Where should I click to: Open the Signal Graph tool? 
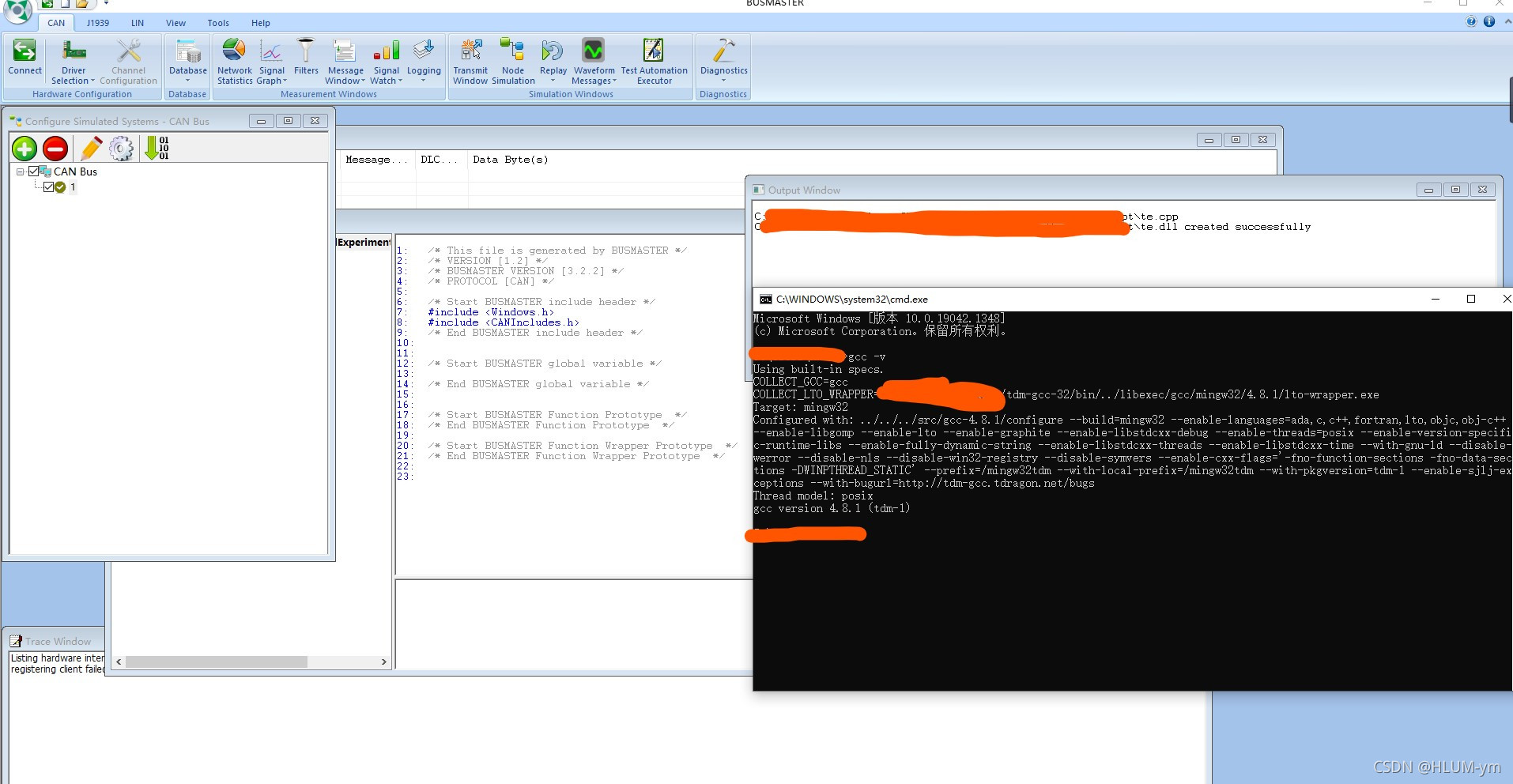coord(271,61)
